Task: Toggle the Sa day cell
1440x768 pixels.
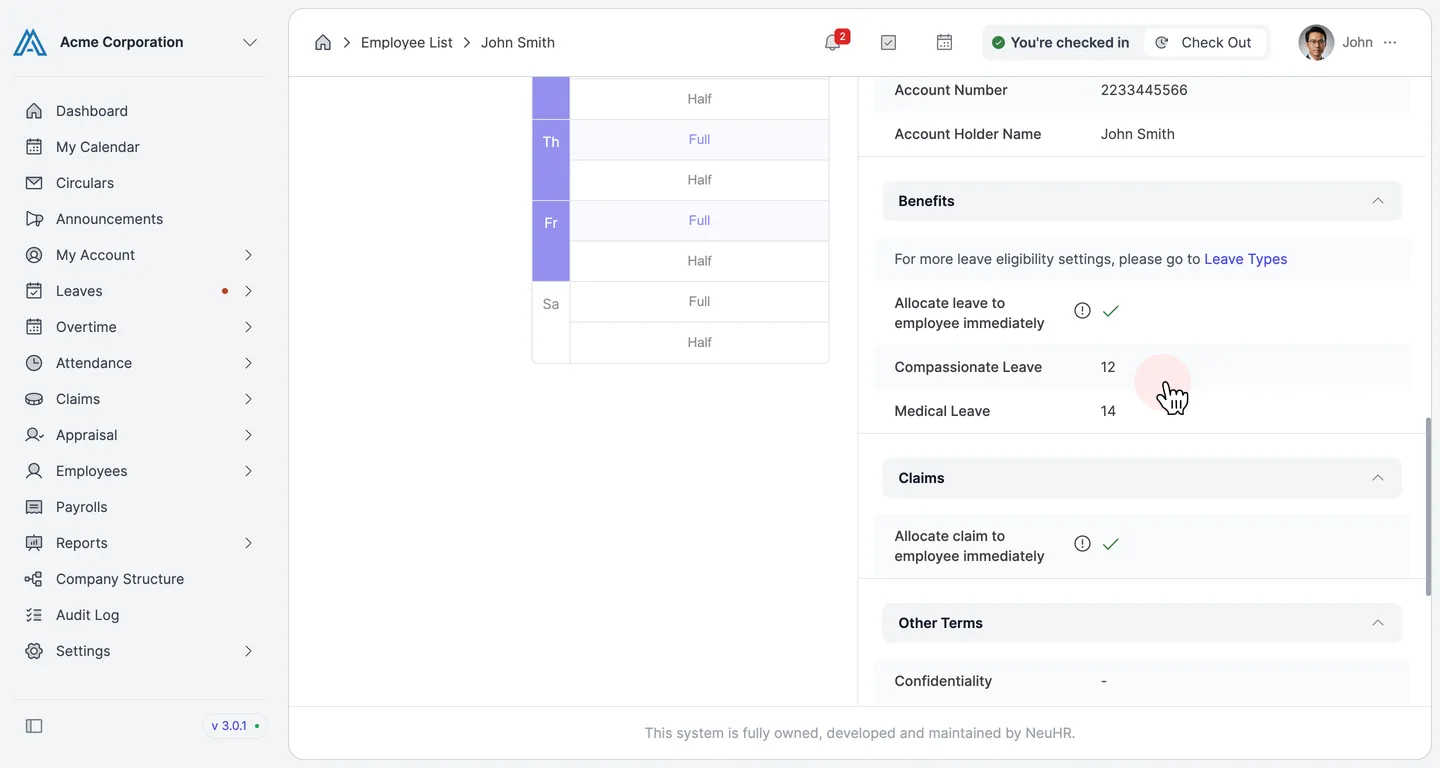Action: click(x=551, y=322)
